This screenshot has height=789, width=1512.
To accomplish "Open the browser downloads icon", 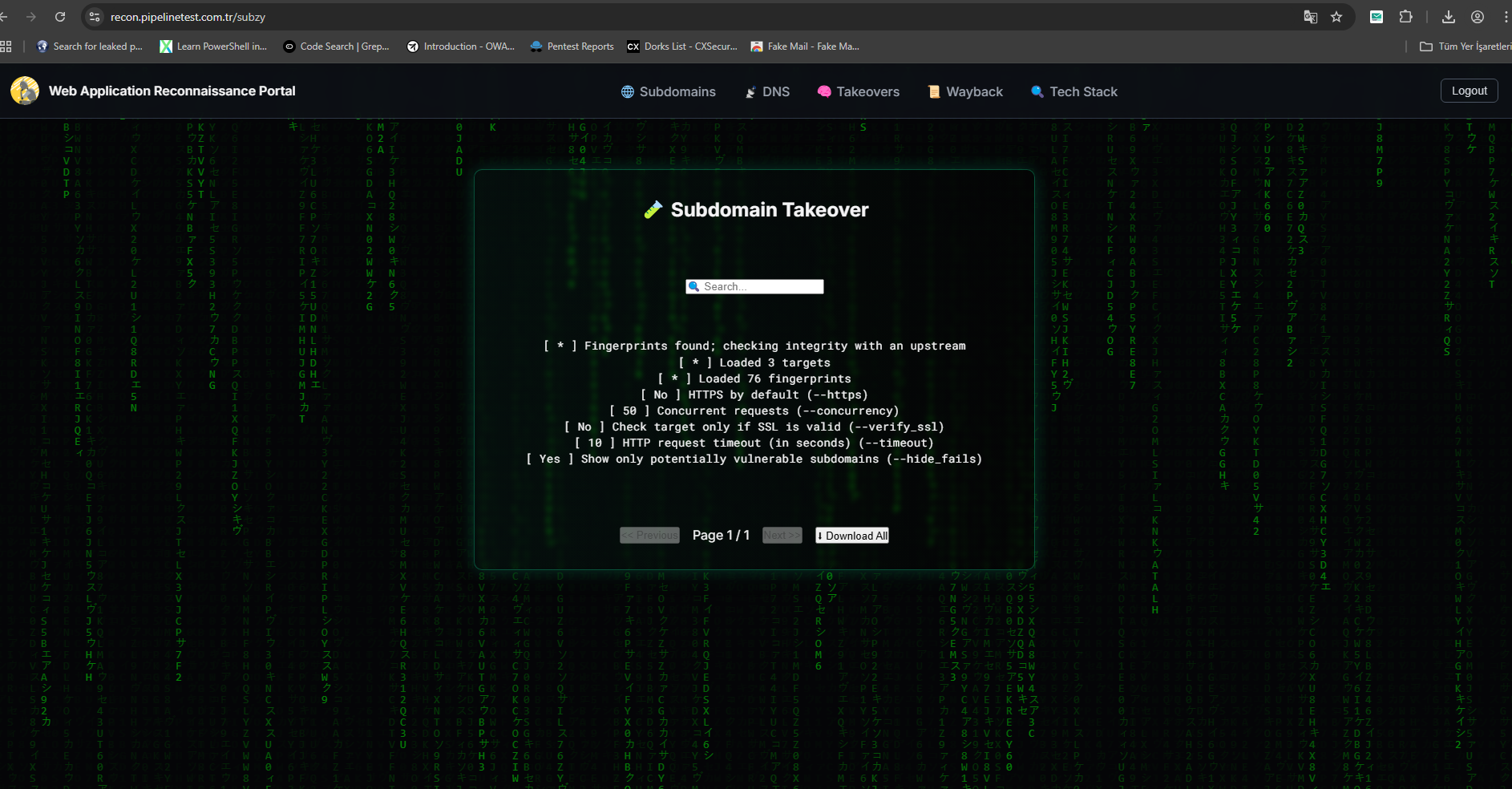I will point(1449,16).
